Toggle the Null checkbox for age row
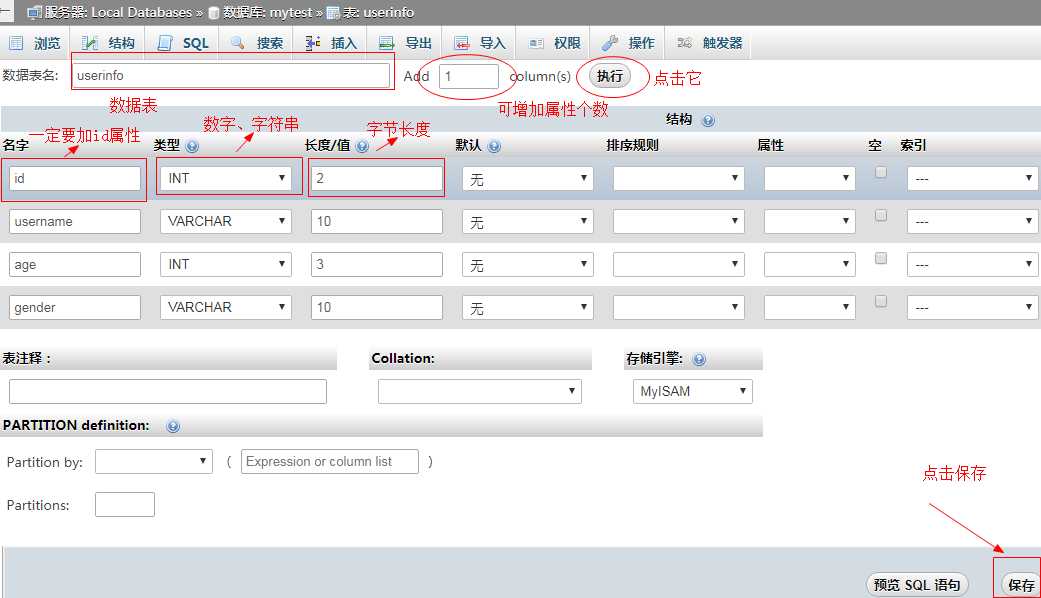Viewport: 1041px width, 598px height. 880,258
